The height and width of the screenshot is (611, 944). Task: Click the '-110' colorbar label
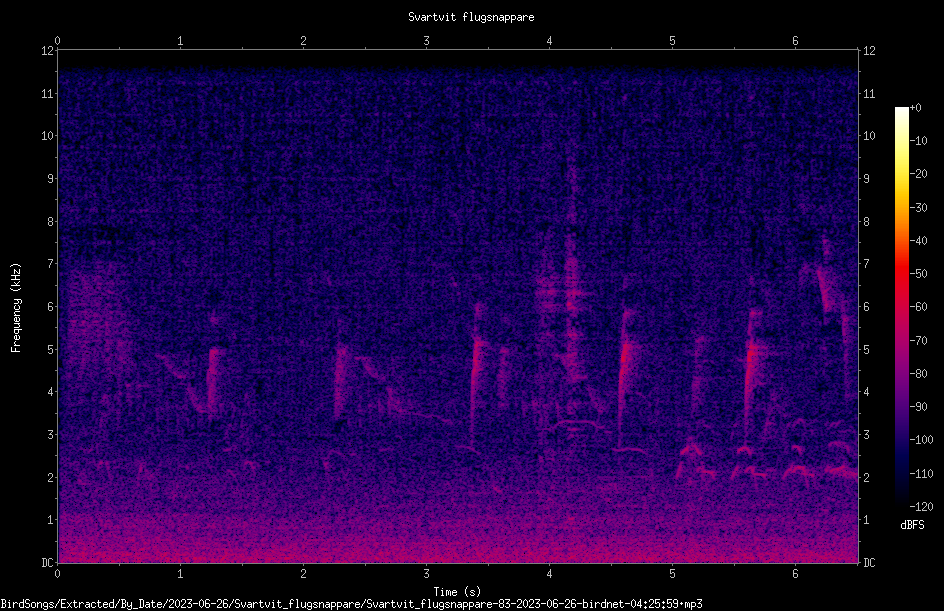(x=921, y=474)
